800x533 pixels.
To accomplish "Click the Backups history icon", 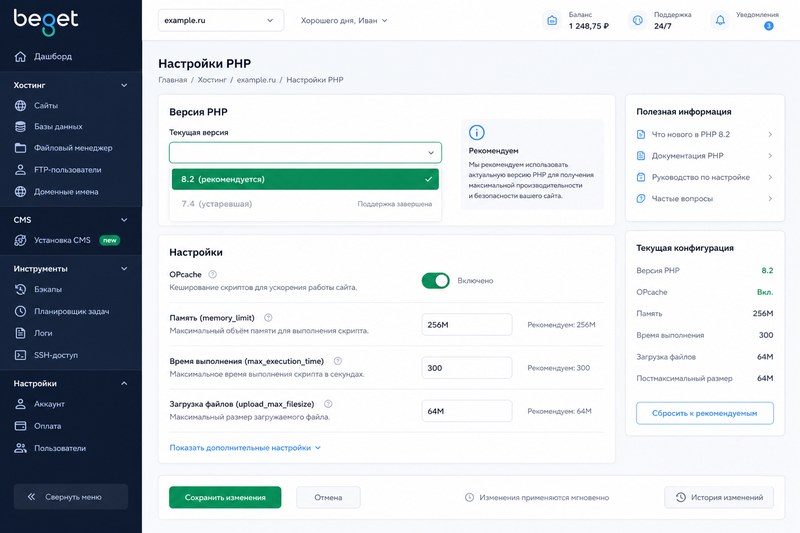I will (20, 289).
